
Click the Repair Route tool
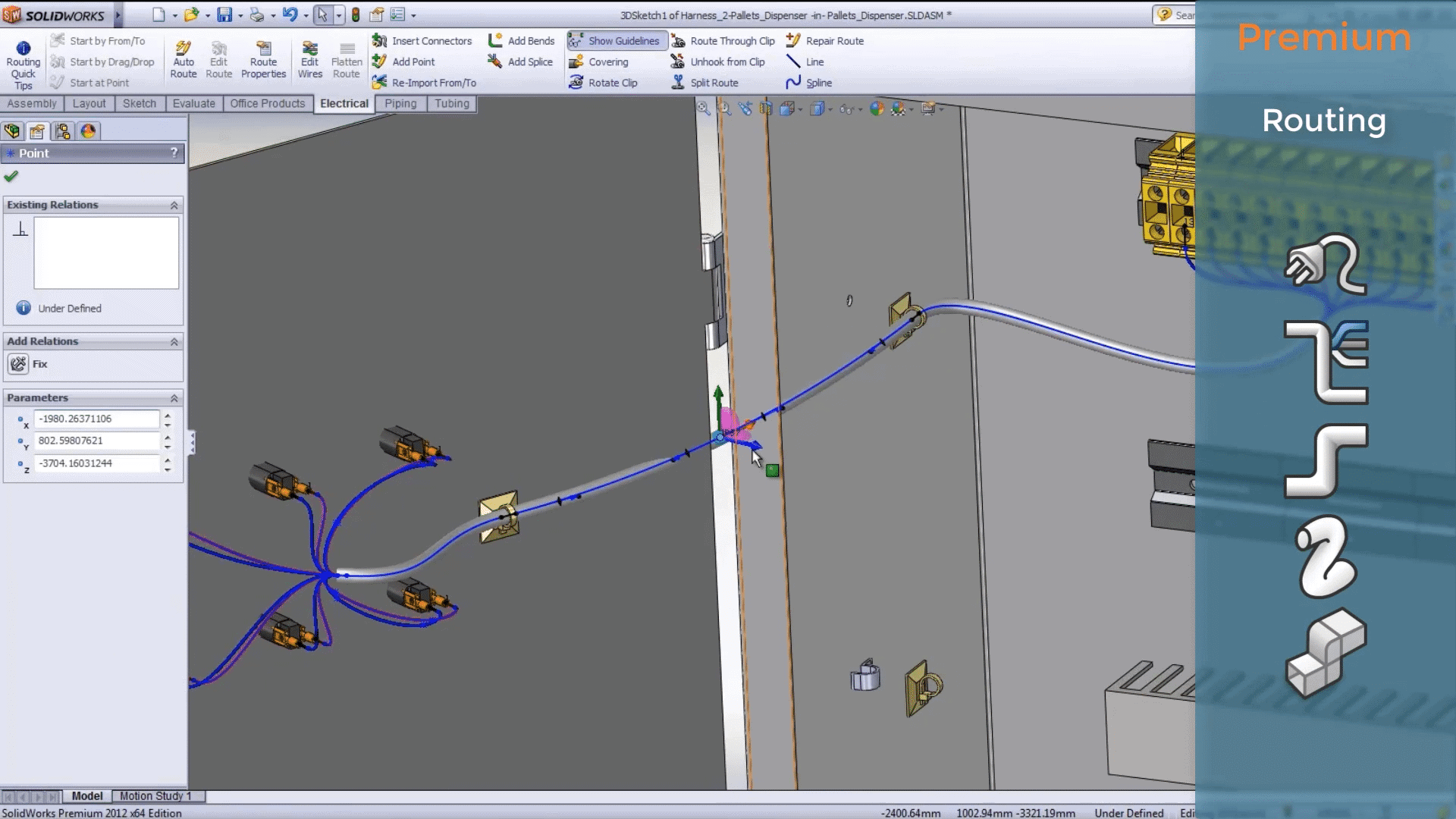(x=825, y=41)
